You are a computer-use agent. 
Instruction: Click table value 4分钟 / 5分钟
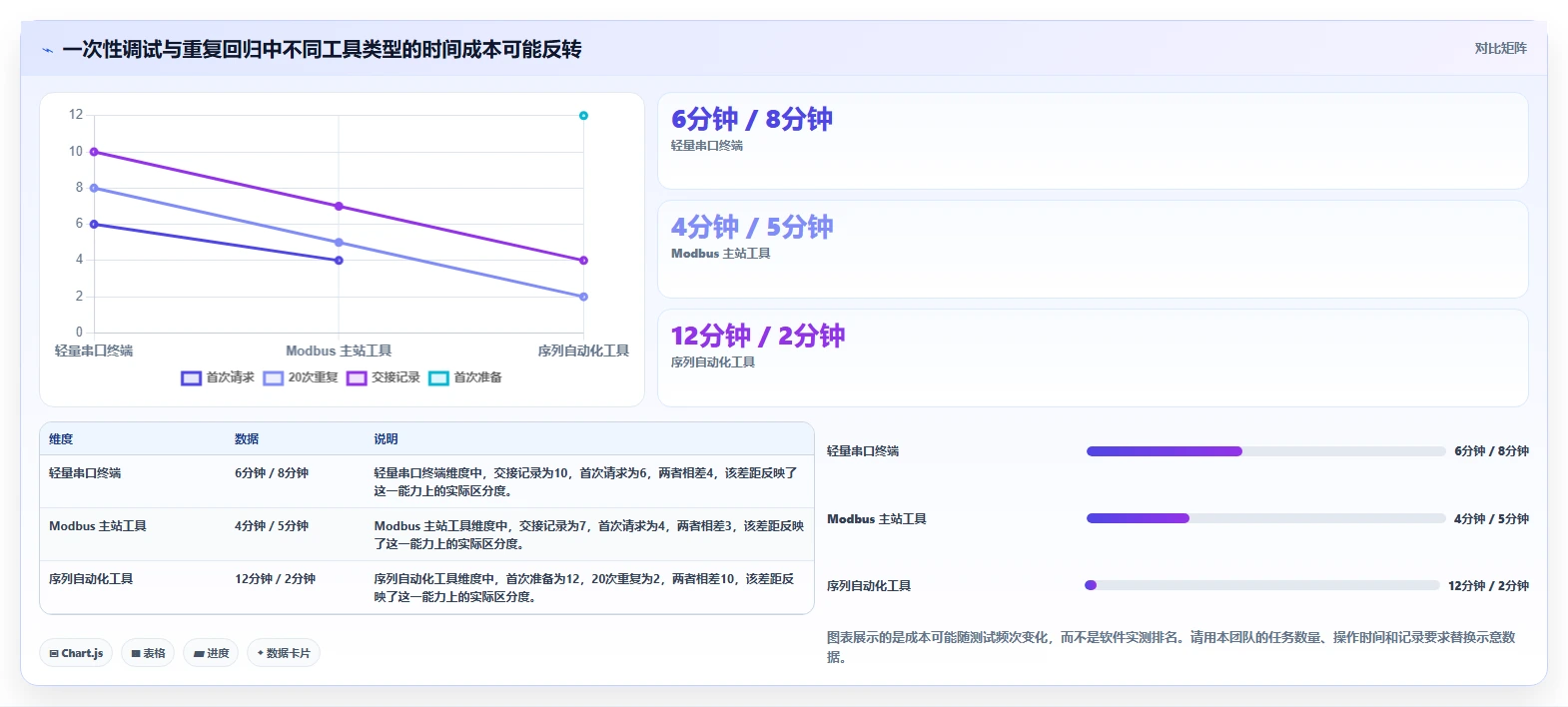click(x=272, y=526)
